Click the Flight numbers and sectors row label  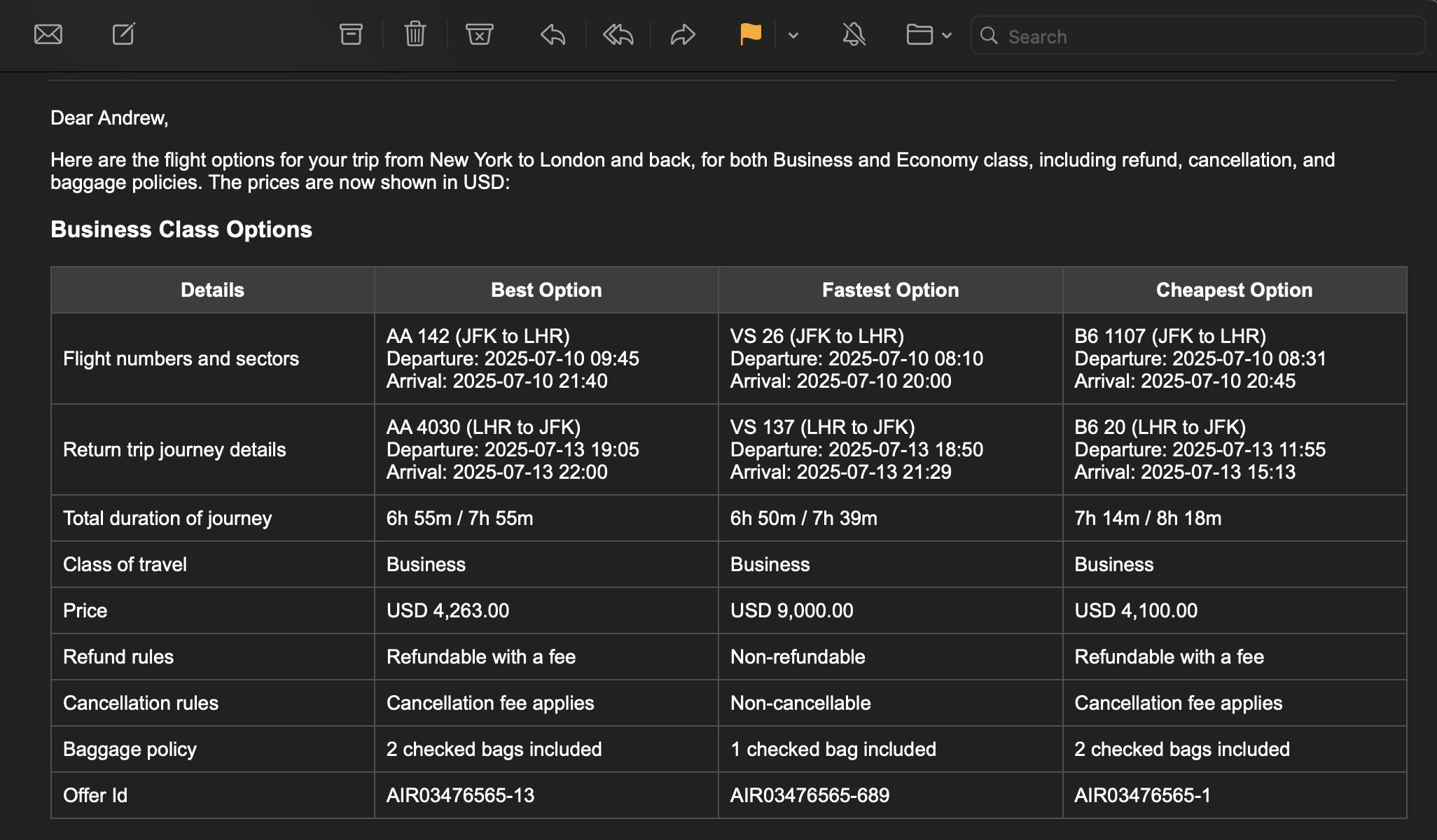[181, 358]
